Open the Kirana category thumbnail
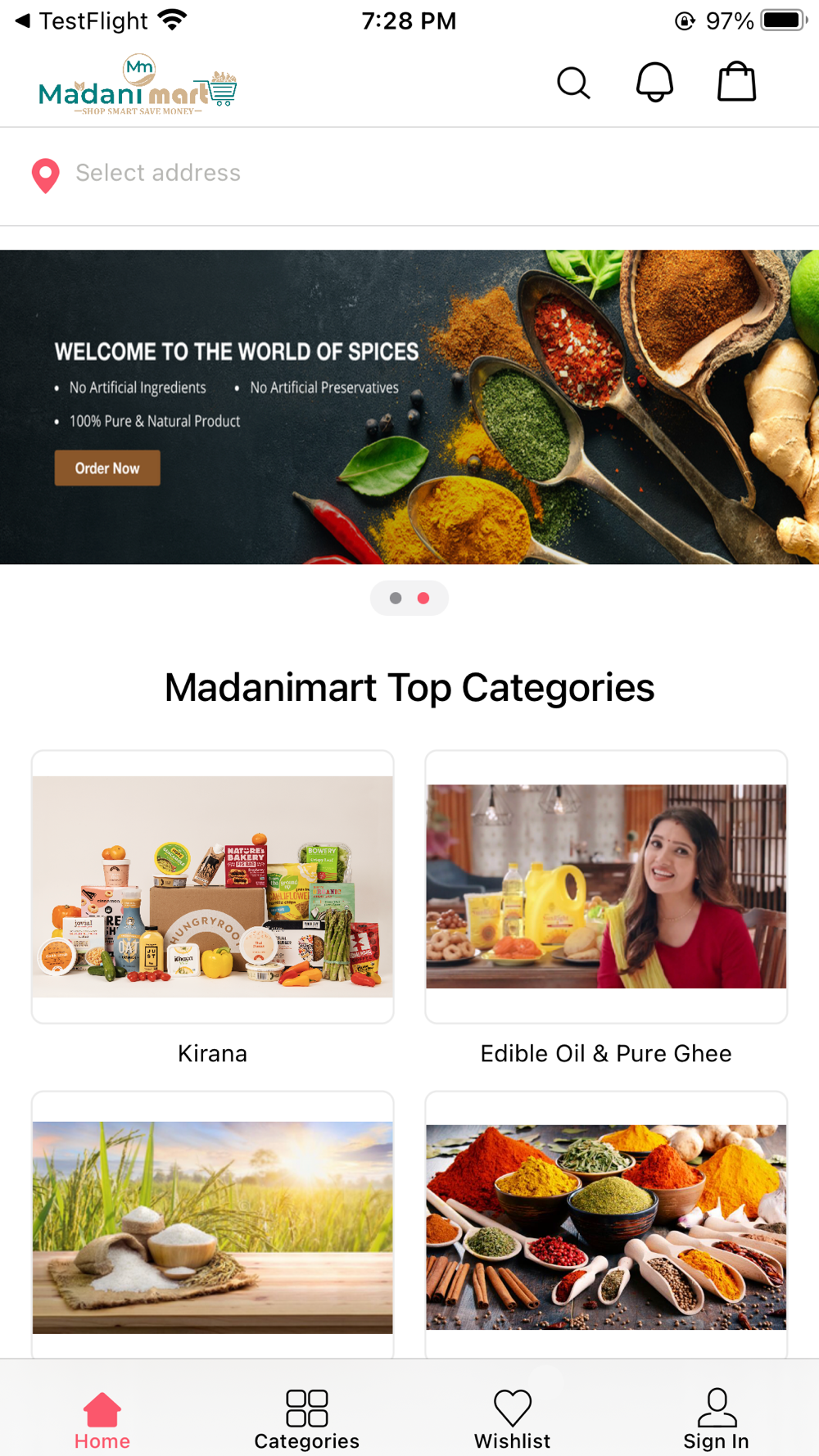The image size is (819, 1456). tap(213, 887)
